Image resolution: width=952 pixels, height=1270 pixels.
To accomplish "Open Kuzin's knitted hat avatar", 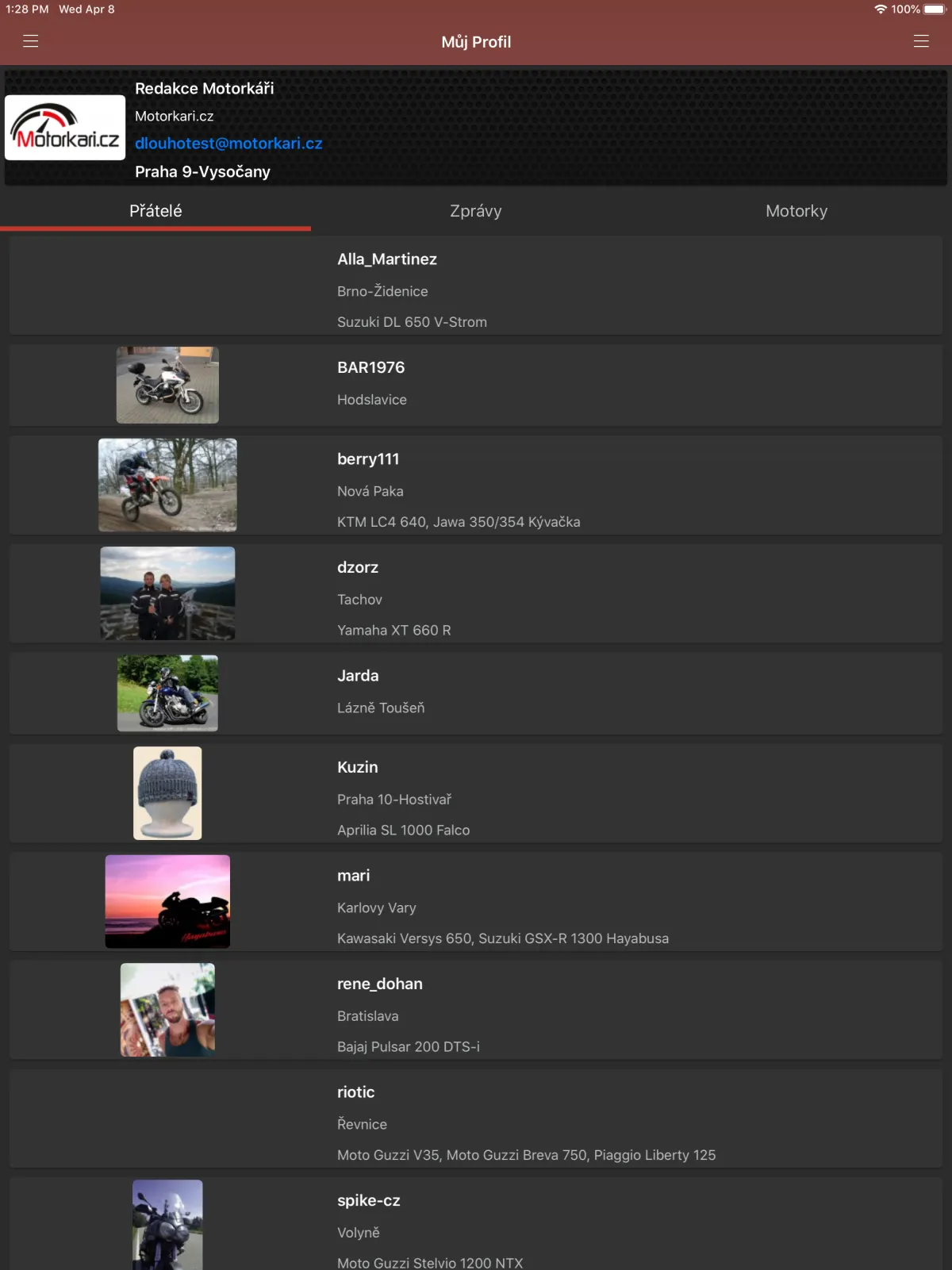I will click(167, 793).
